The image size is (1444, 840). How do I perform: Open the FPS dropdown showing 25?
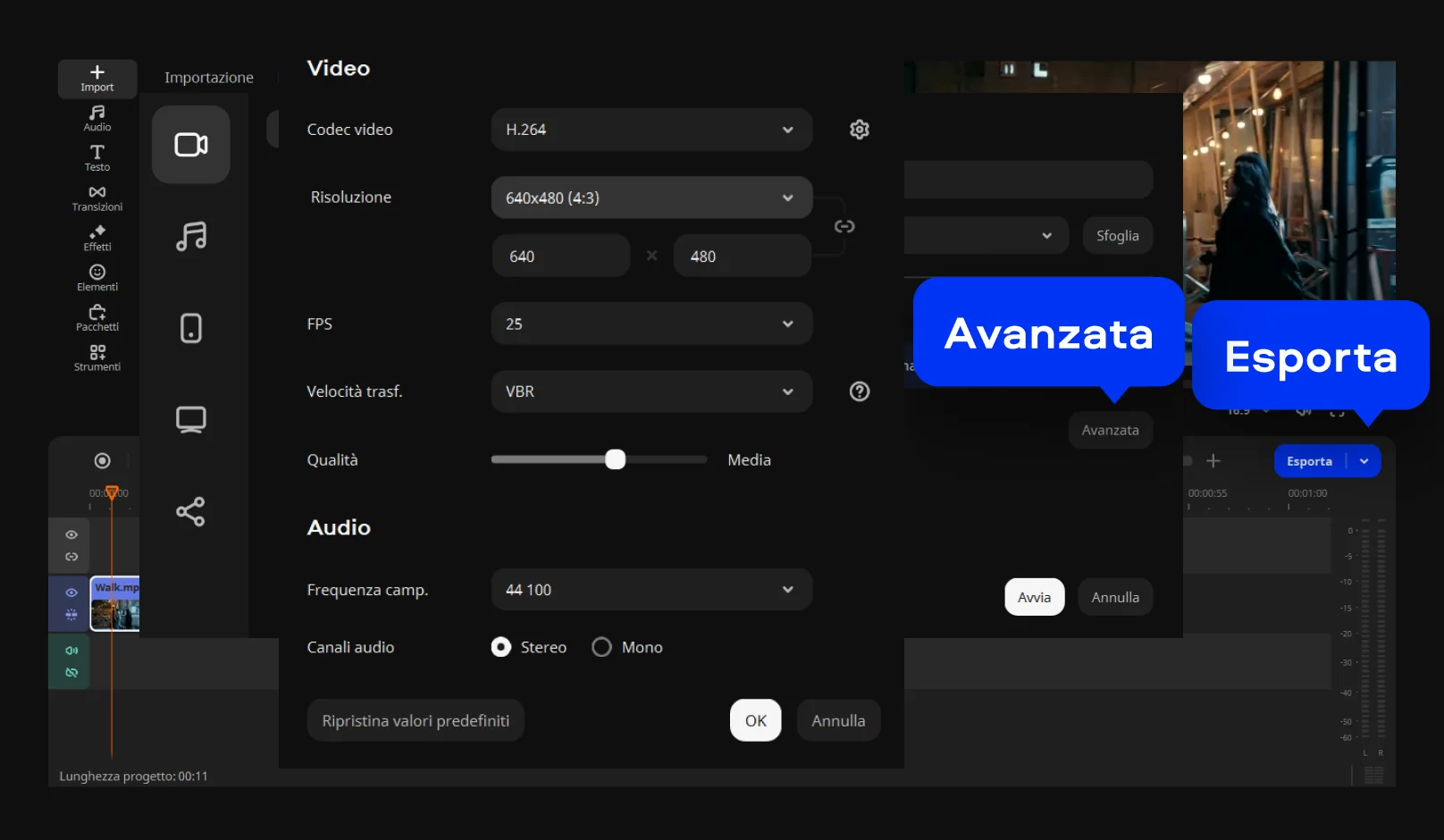point(651,323)
